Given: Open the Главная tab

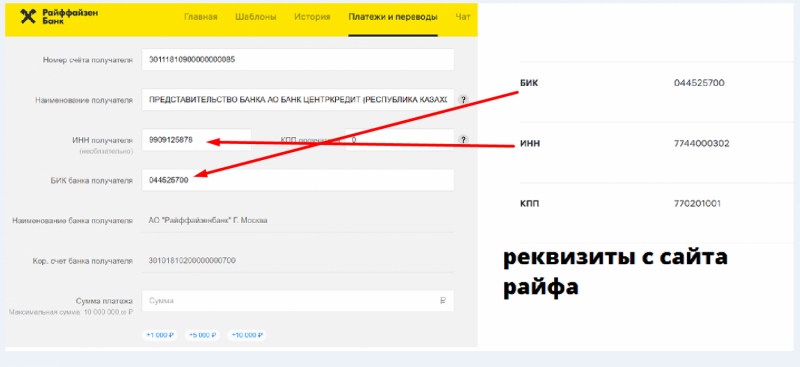Looking at the screenshot, I should click(x=201, y=17).
